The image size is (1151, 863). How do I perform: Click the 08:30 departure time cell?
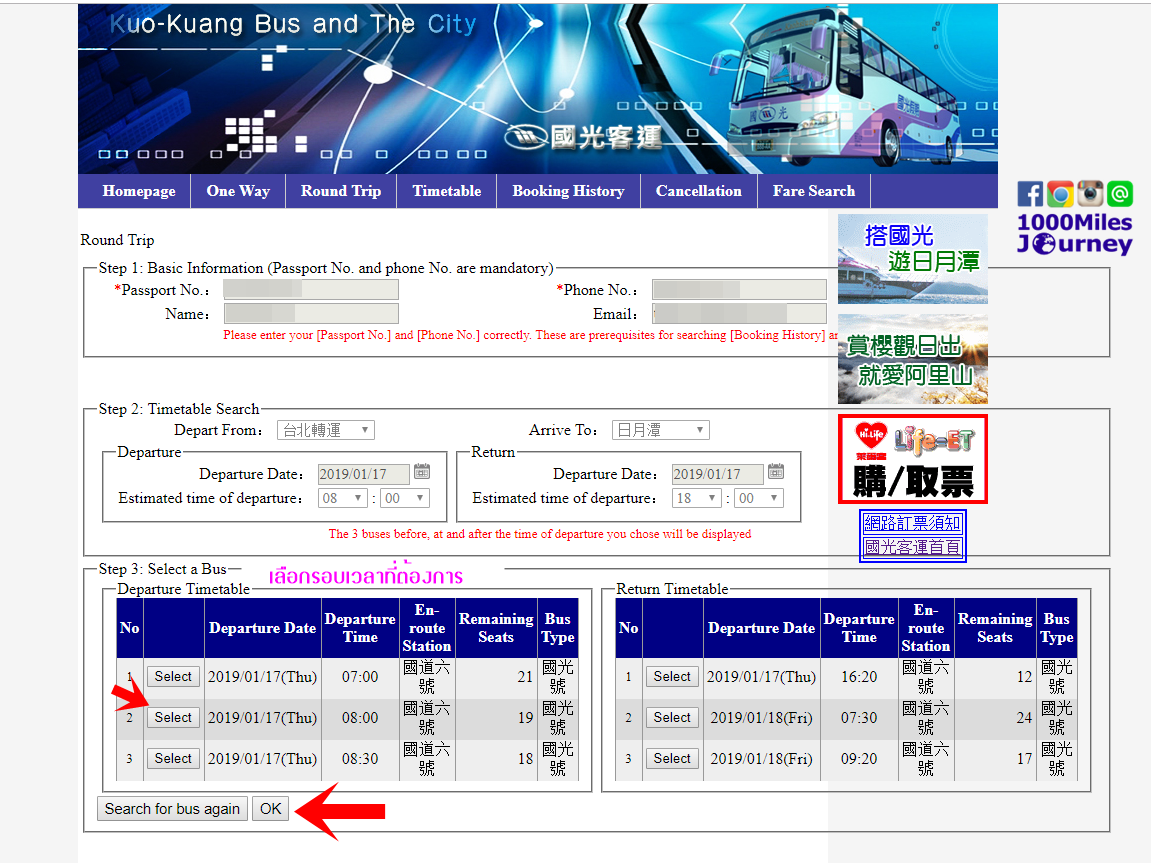pos(360,759)
